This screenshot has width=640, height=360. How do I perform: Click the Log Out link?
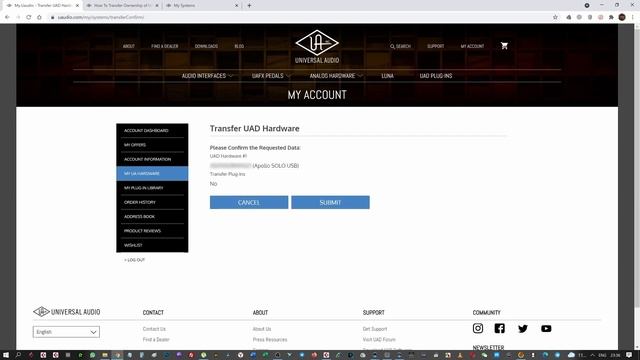[x=134, y=260]
